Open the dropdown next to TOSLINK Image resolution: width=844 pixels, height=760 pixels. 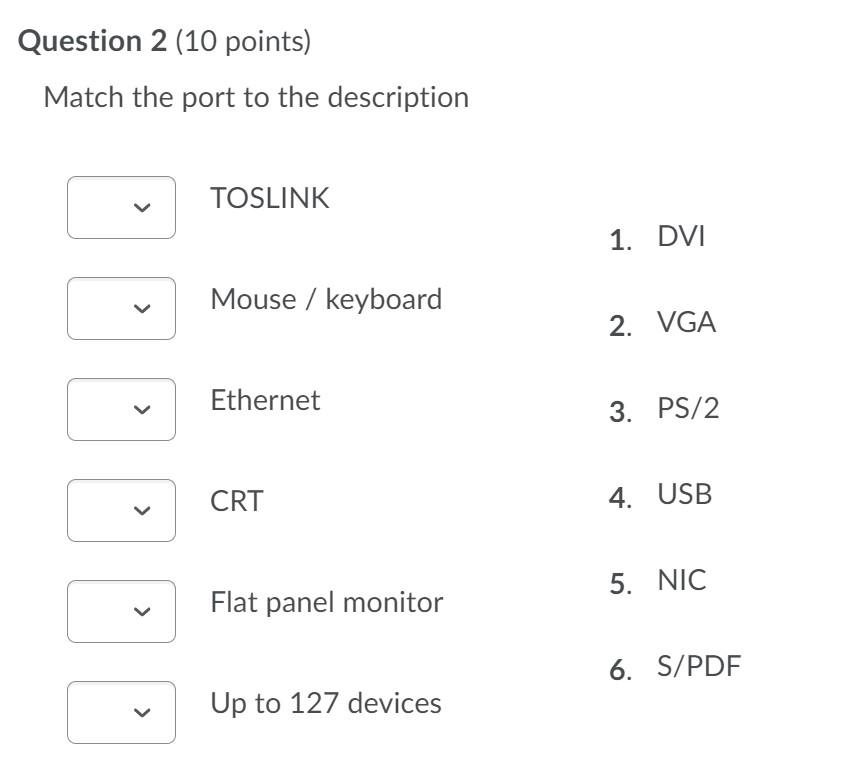120,208
